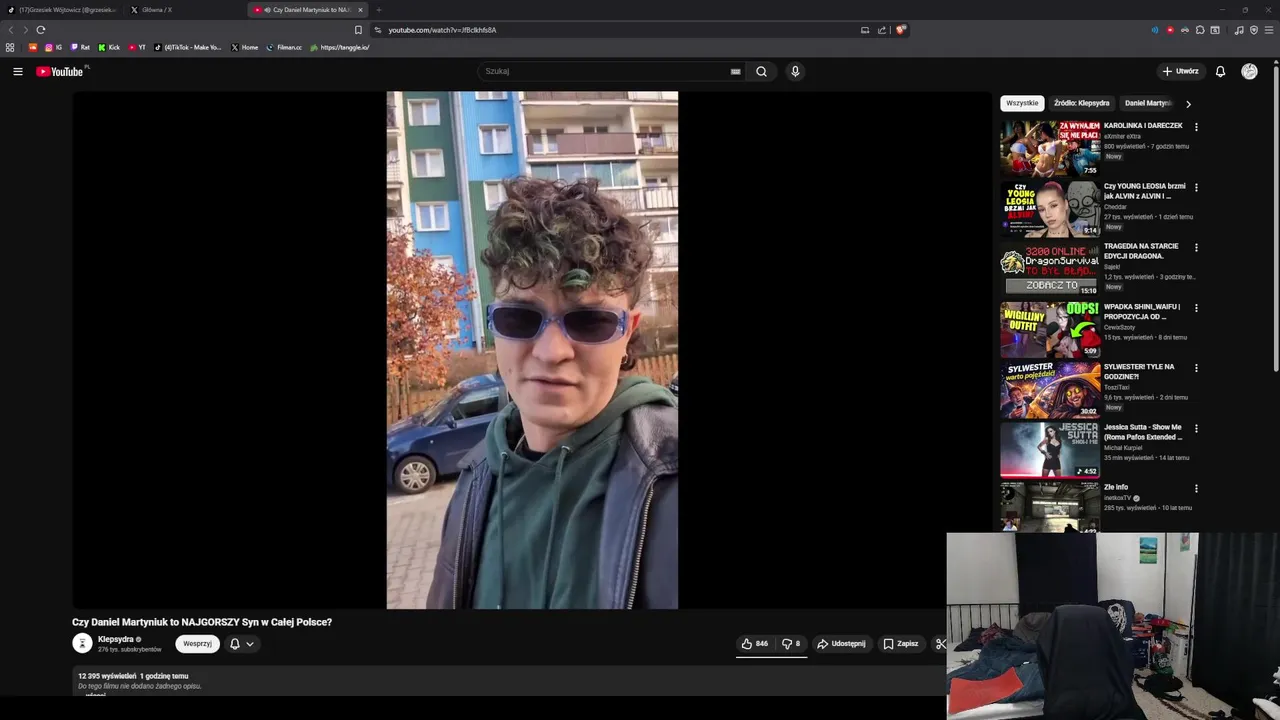Open TRAGEDIA NA STARCIE EDYCJI DRAGONA title

1141,251
